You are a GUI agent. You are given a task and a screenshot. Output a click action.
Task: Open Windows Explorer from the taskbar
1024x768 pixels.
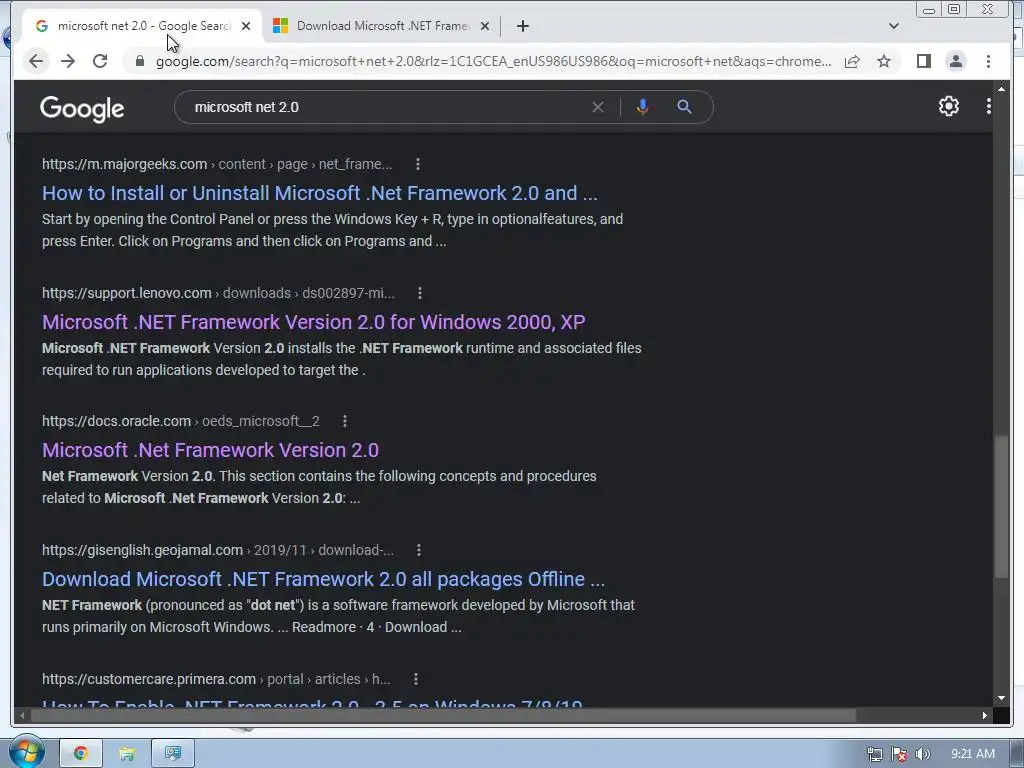tap(127, 753)
